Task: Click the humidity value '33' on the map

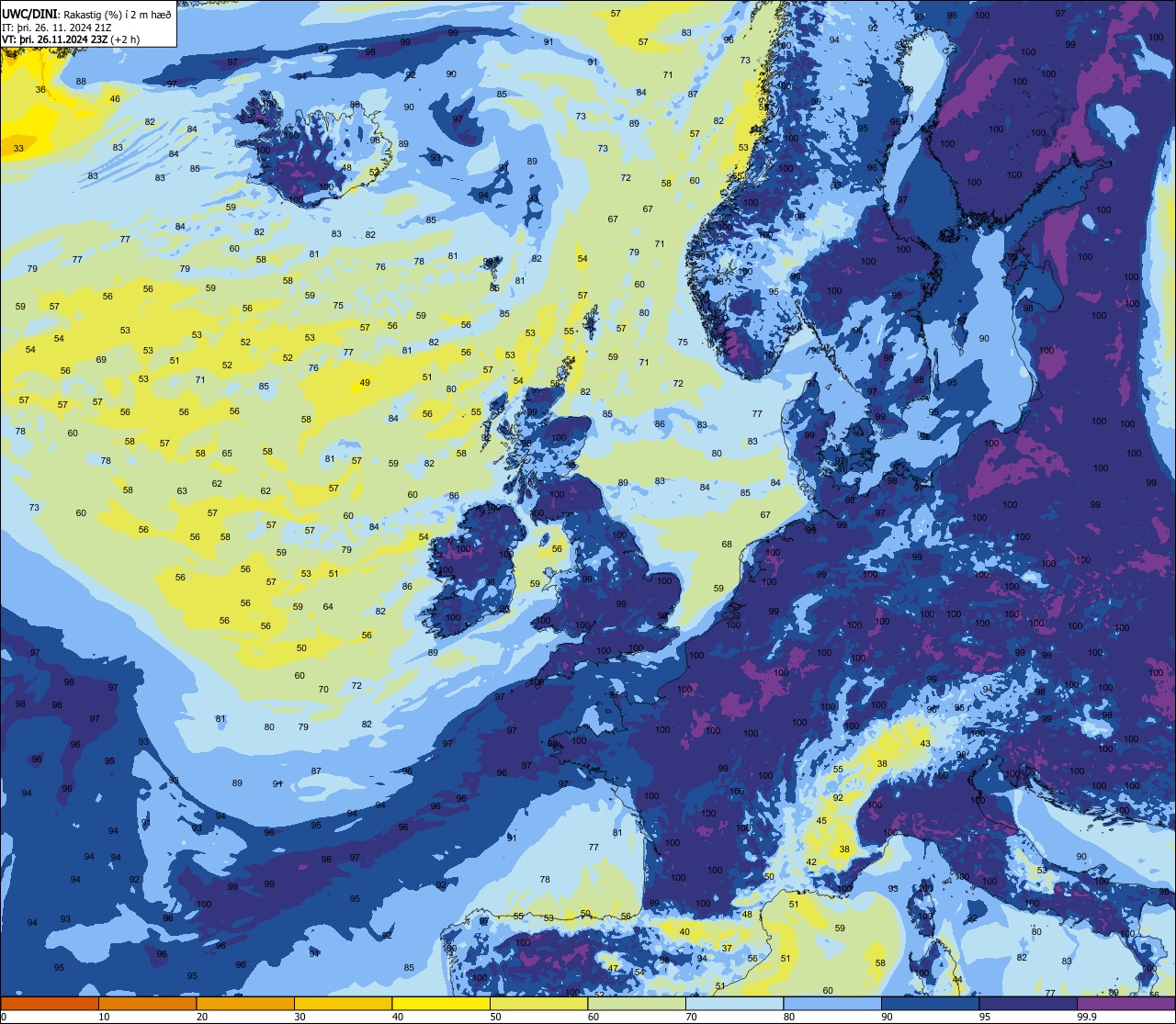Action: (x=18, y=148)
